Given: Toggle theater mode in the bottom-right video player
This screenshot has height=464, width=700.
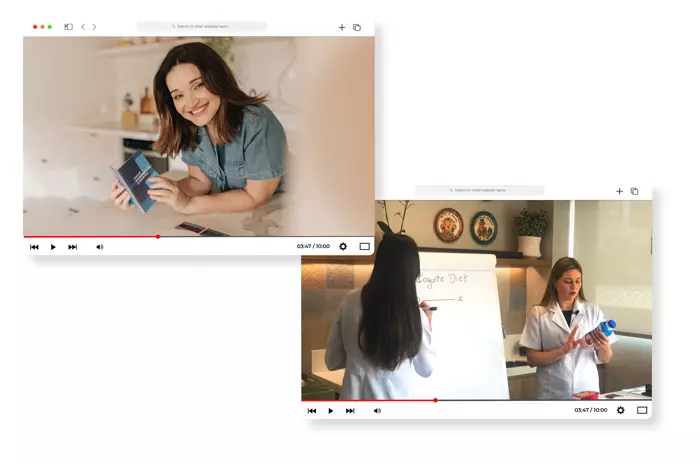Looking at the screenshot, I should pyautogui.click(x=642, y=410).
